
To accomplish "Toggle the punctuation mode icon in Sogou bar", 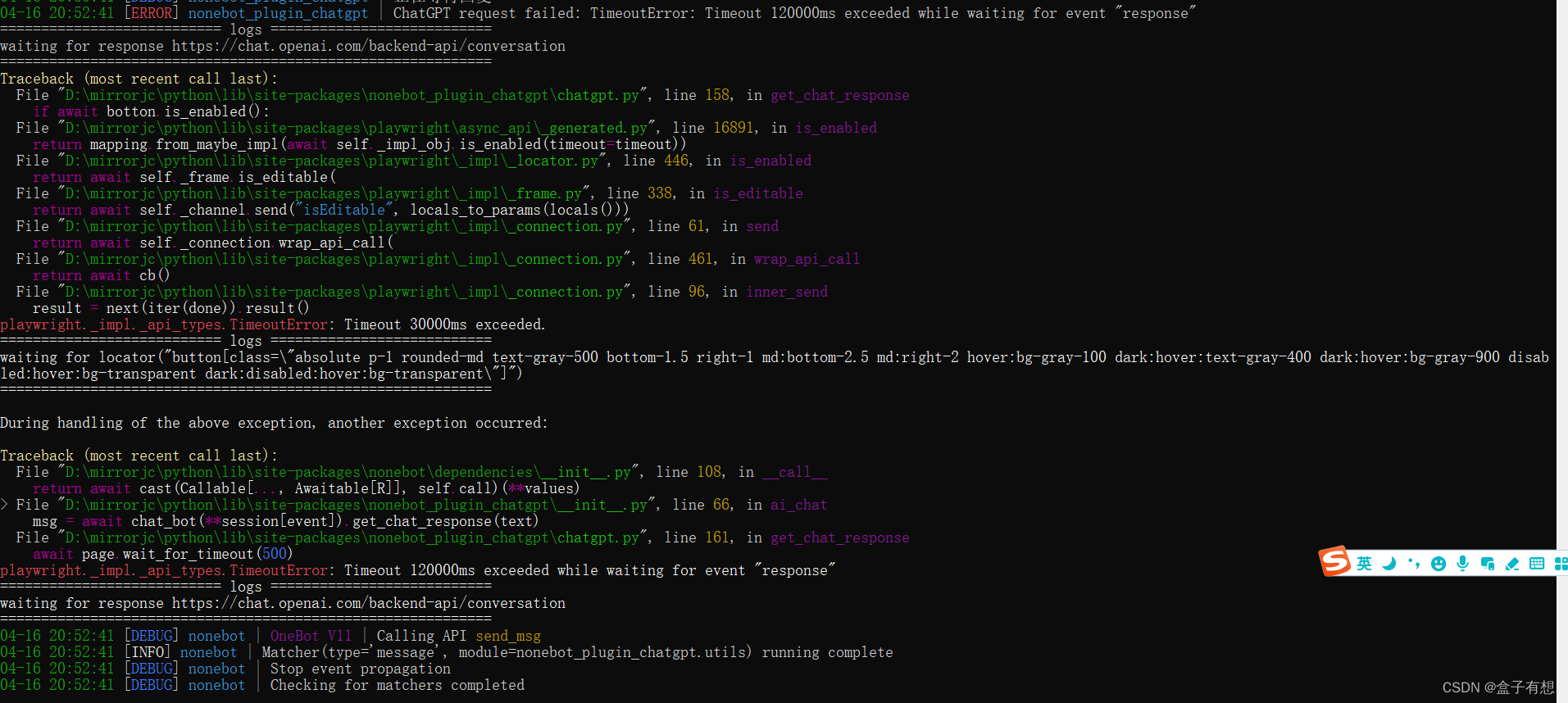I will point(1414,564).
